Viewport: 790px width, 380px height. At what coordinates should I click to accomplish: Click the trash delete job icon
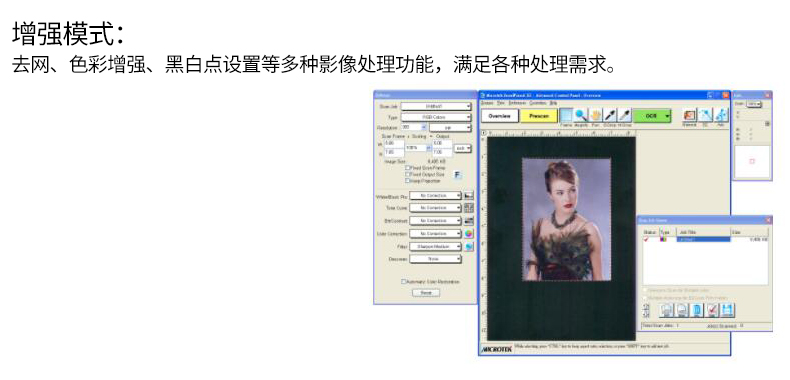click(x=697, y=310)
